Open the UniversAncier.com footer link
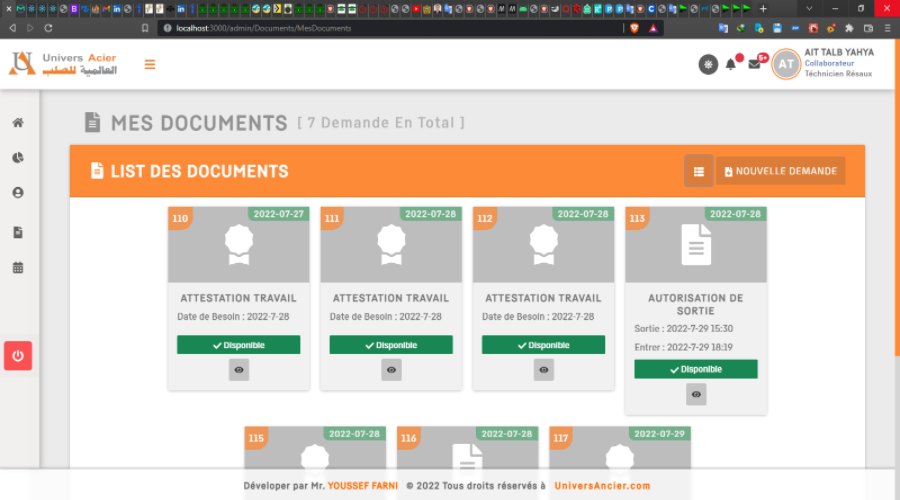900x500 pixels. tap(602, 486)
